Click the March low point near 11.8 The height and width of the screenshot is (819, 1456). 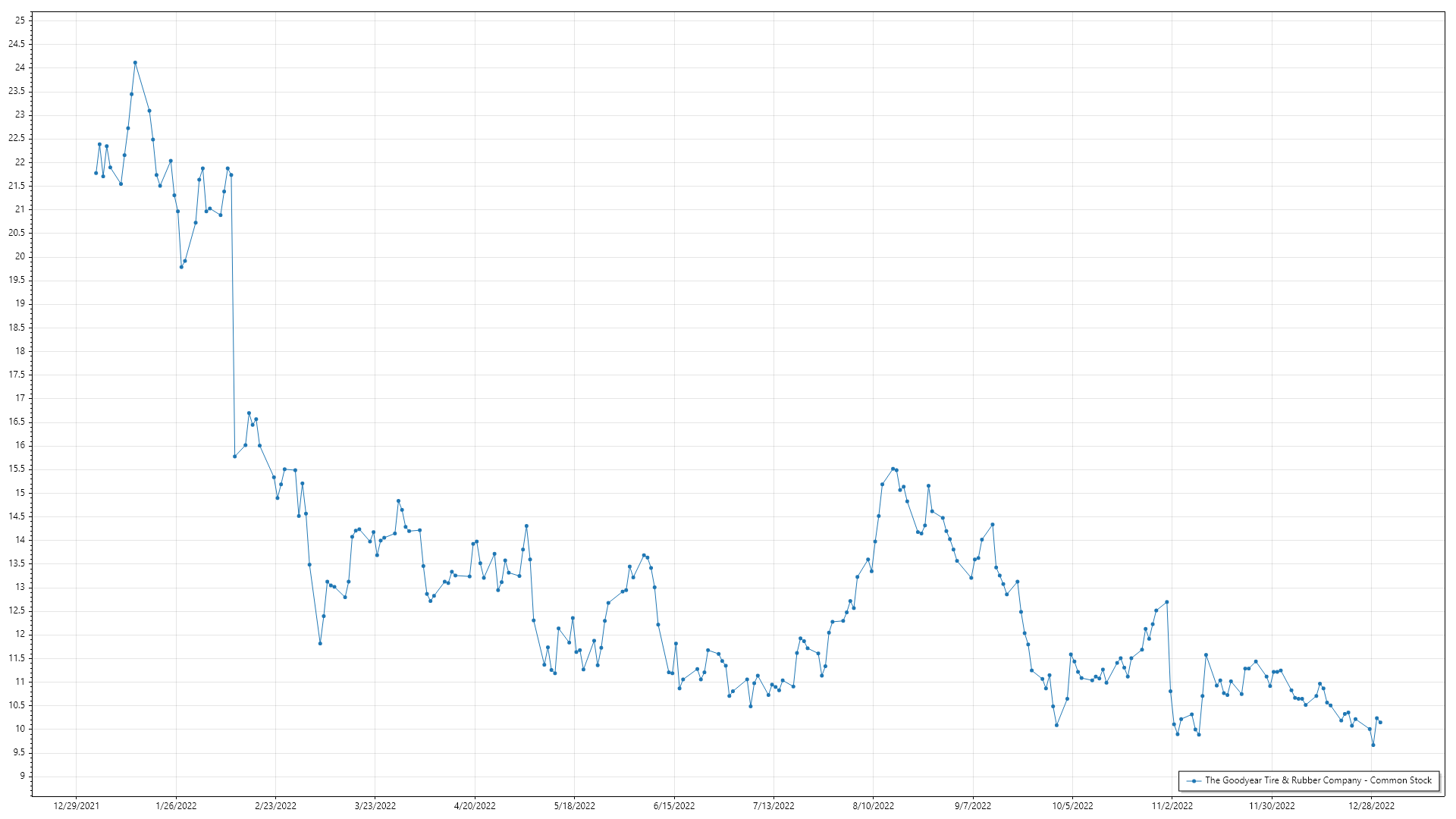[x=320, y=643]
